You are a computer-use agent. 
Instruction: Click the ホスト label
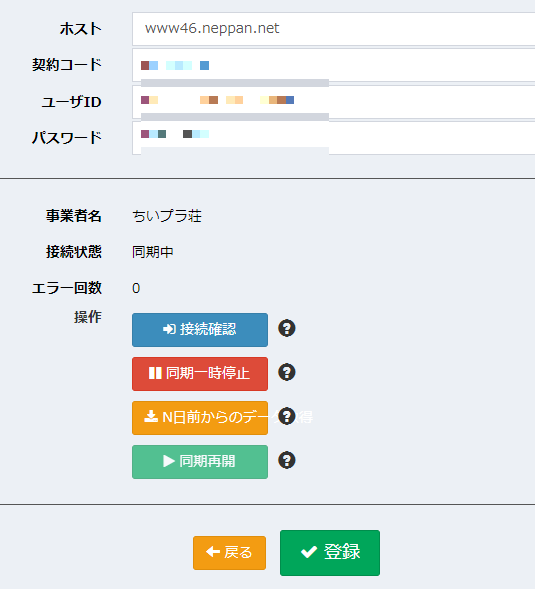click(81, 29)
